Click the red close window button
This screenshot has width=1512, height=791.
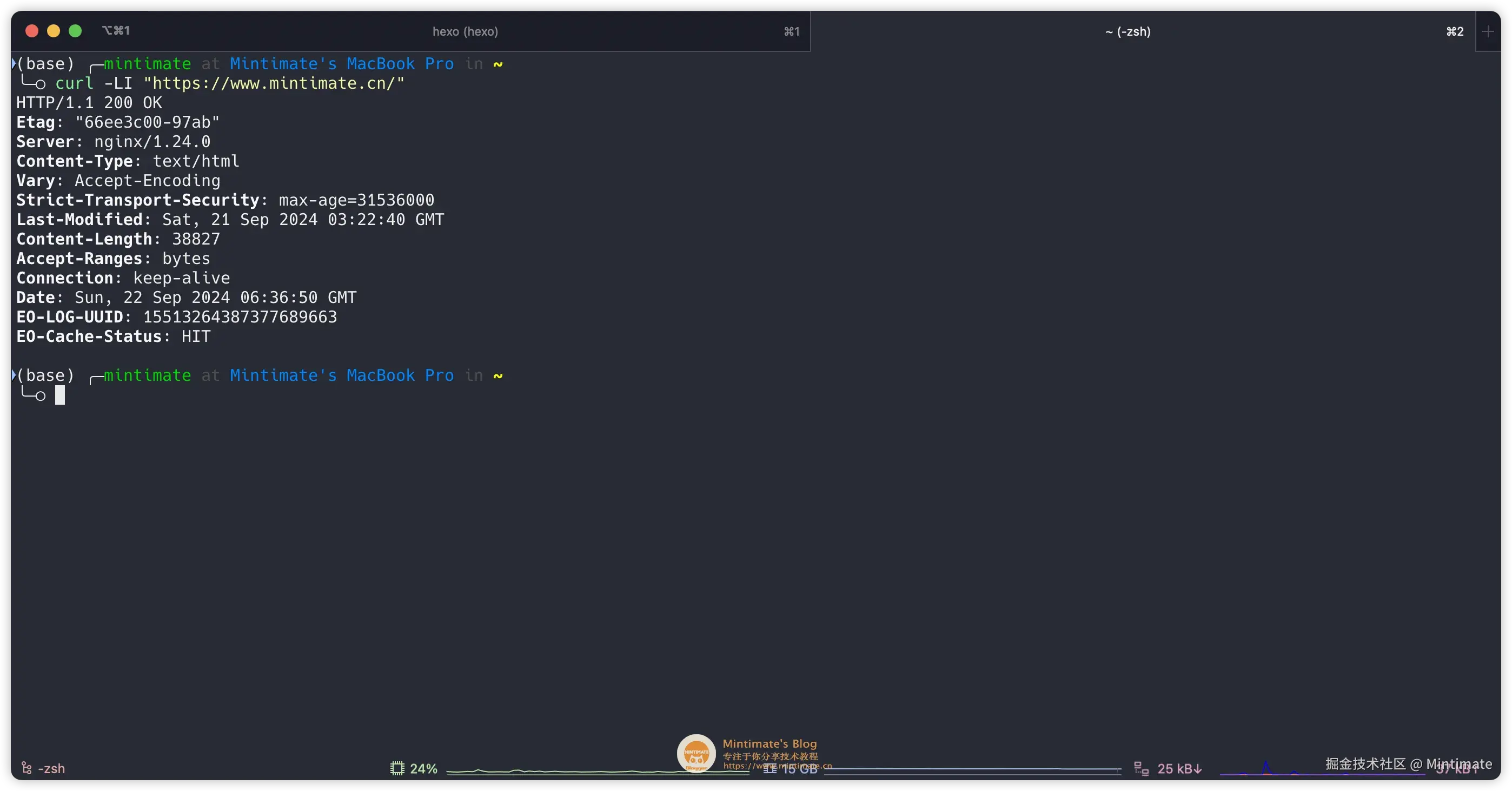[x=32, y=31]
